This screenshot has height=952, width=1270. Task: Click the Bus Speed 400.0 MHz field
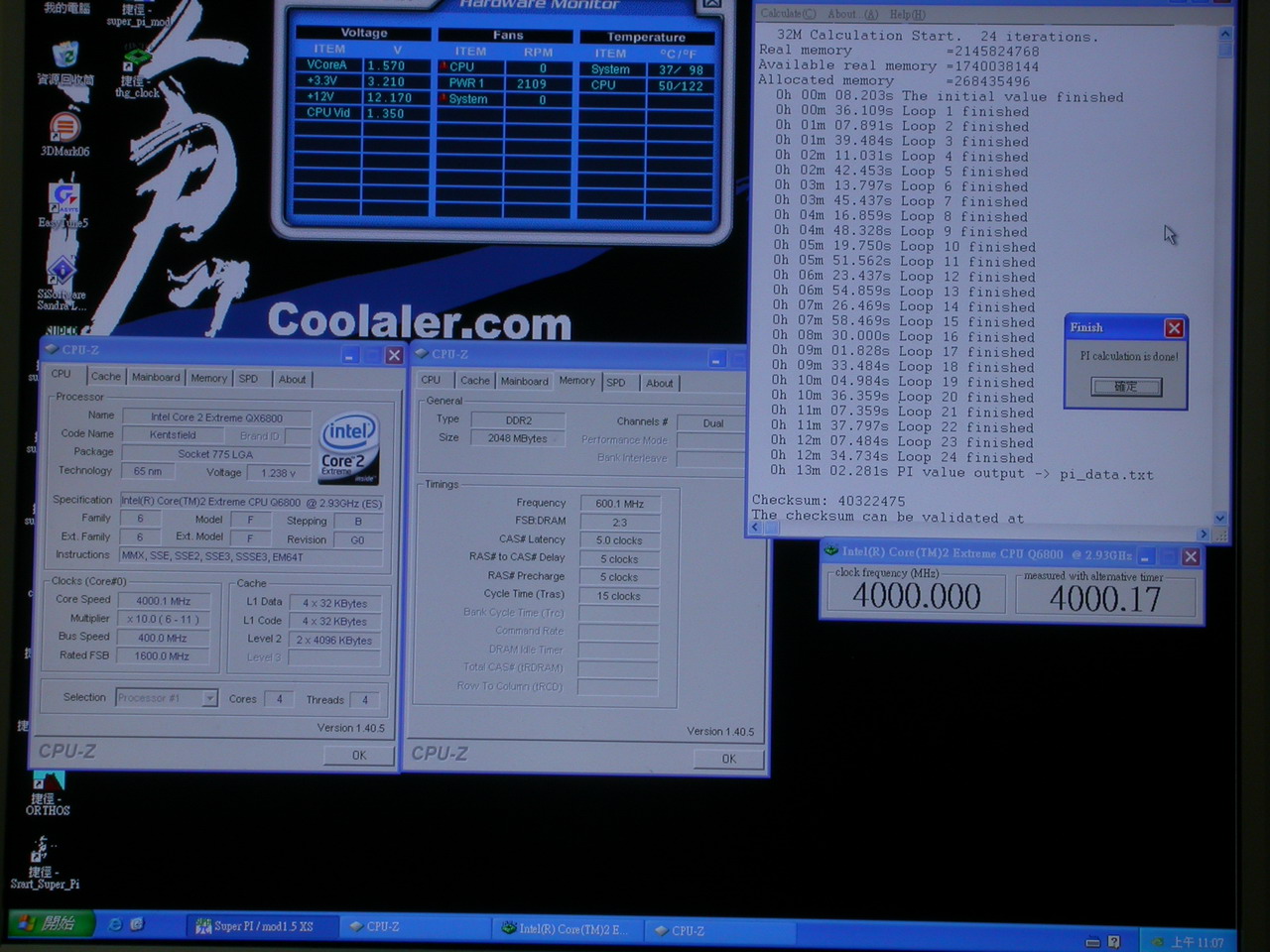[164, 638]
